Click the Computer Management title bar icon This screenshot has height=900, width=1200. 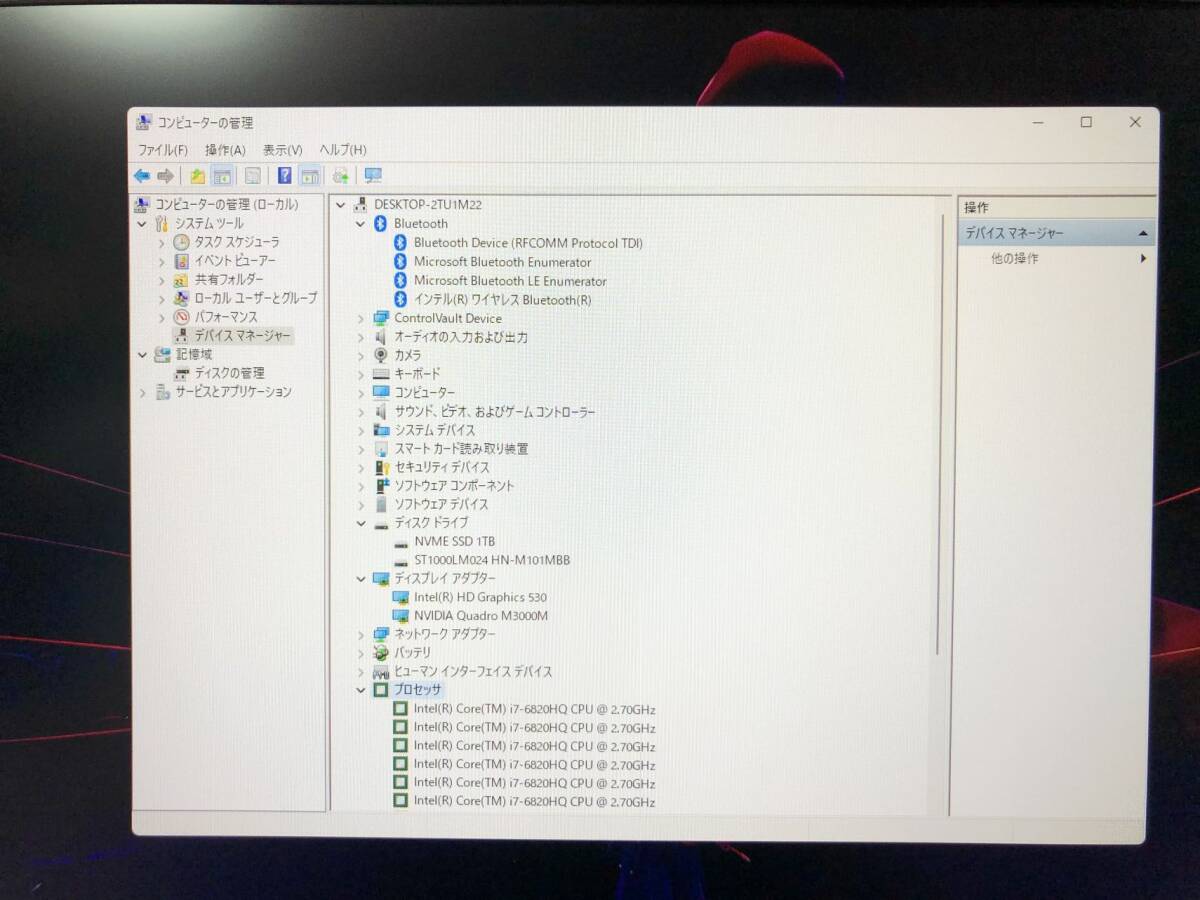pyautogui.click(x=143, y=122)
